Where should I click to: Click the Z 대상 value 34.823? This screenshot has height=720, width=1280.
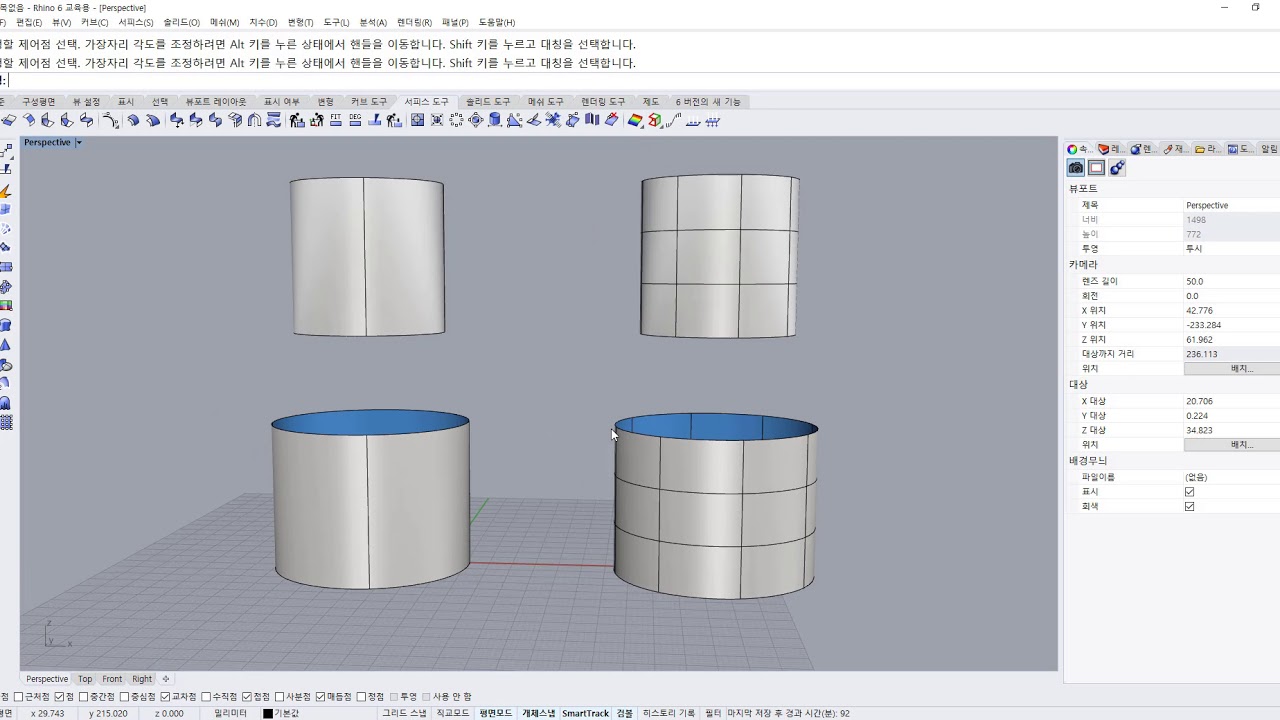point(1231,430)
